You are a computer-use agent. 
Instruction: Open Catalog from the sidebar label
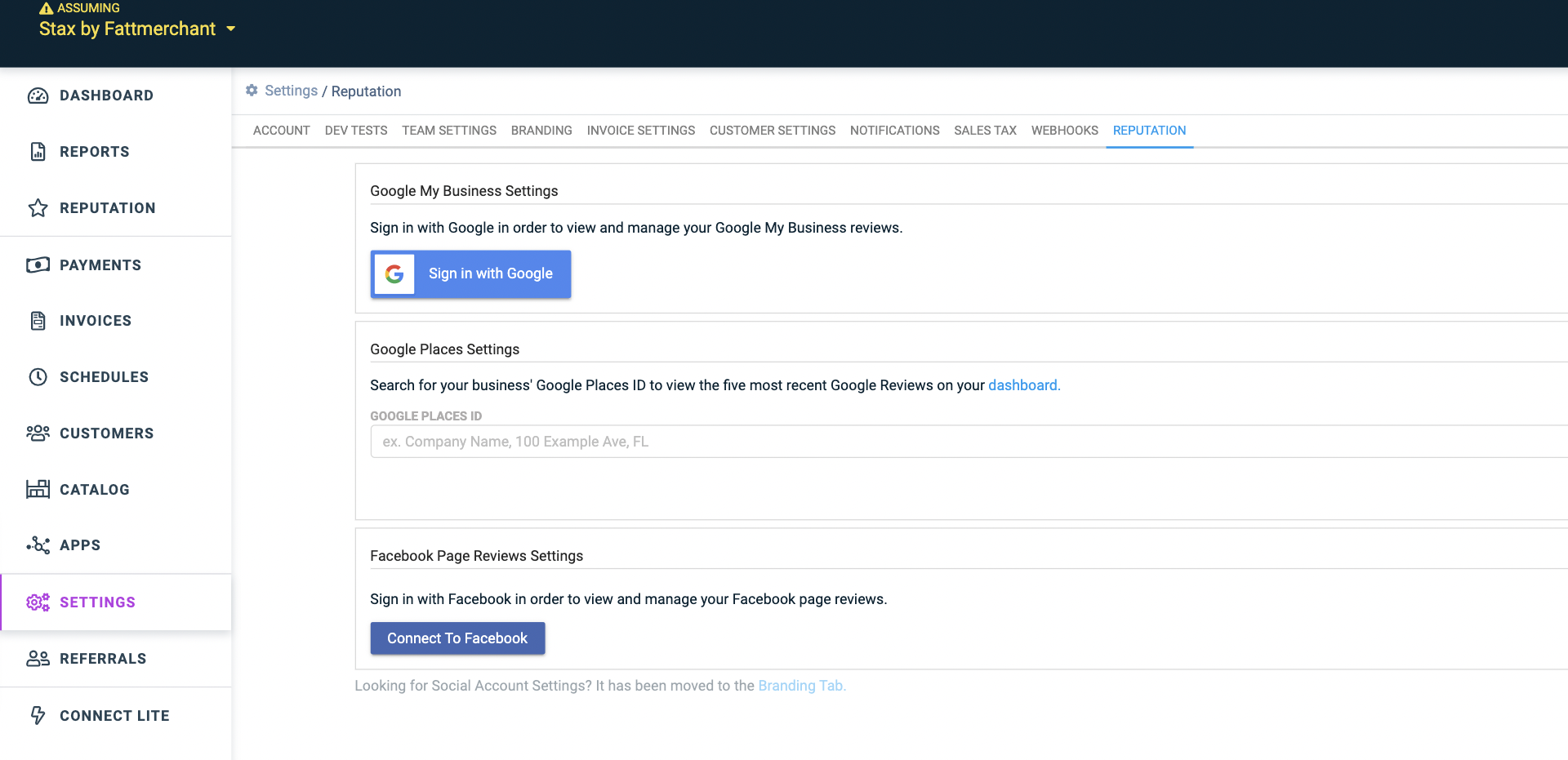[95, 490]
